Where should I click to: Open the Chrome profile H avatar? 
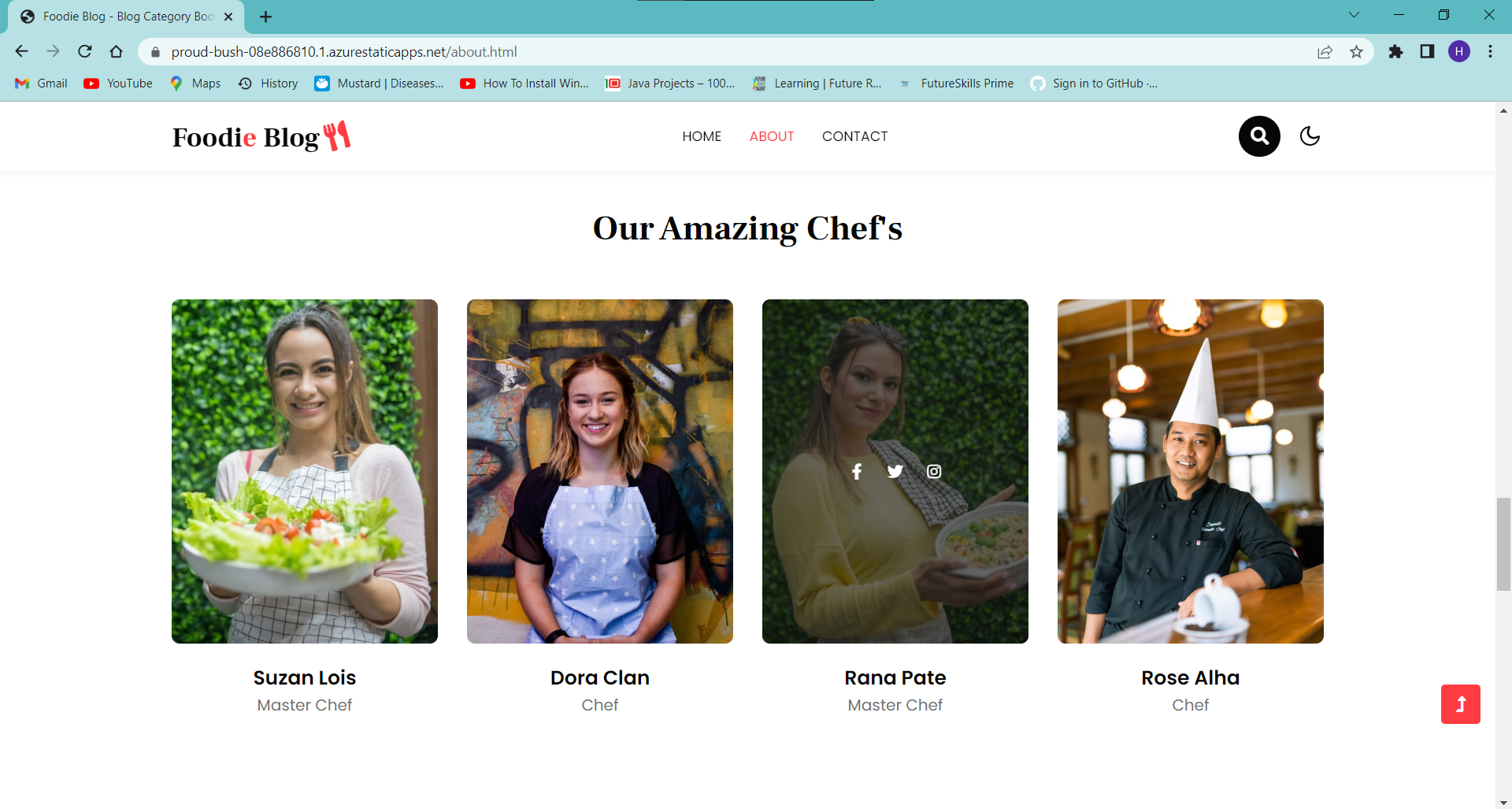(1459, 52)
